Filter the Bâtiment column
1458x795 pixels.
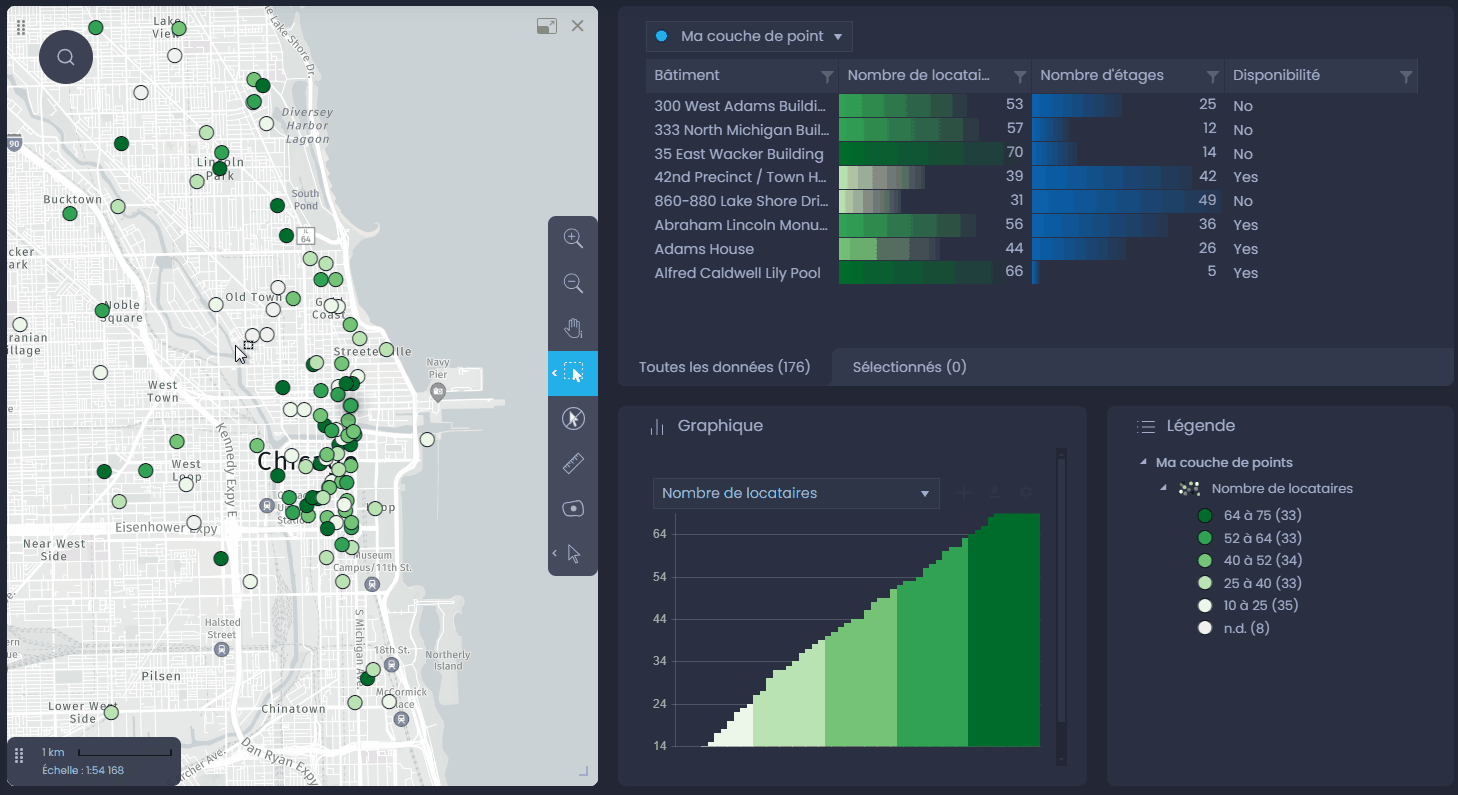[x=827, y=76]
